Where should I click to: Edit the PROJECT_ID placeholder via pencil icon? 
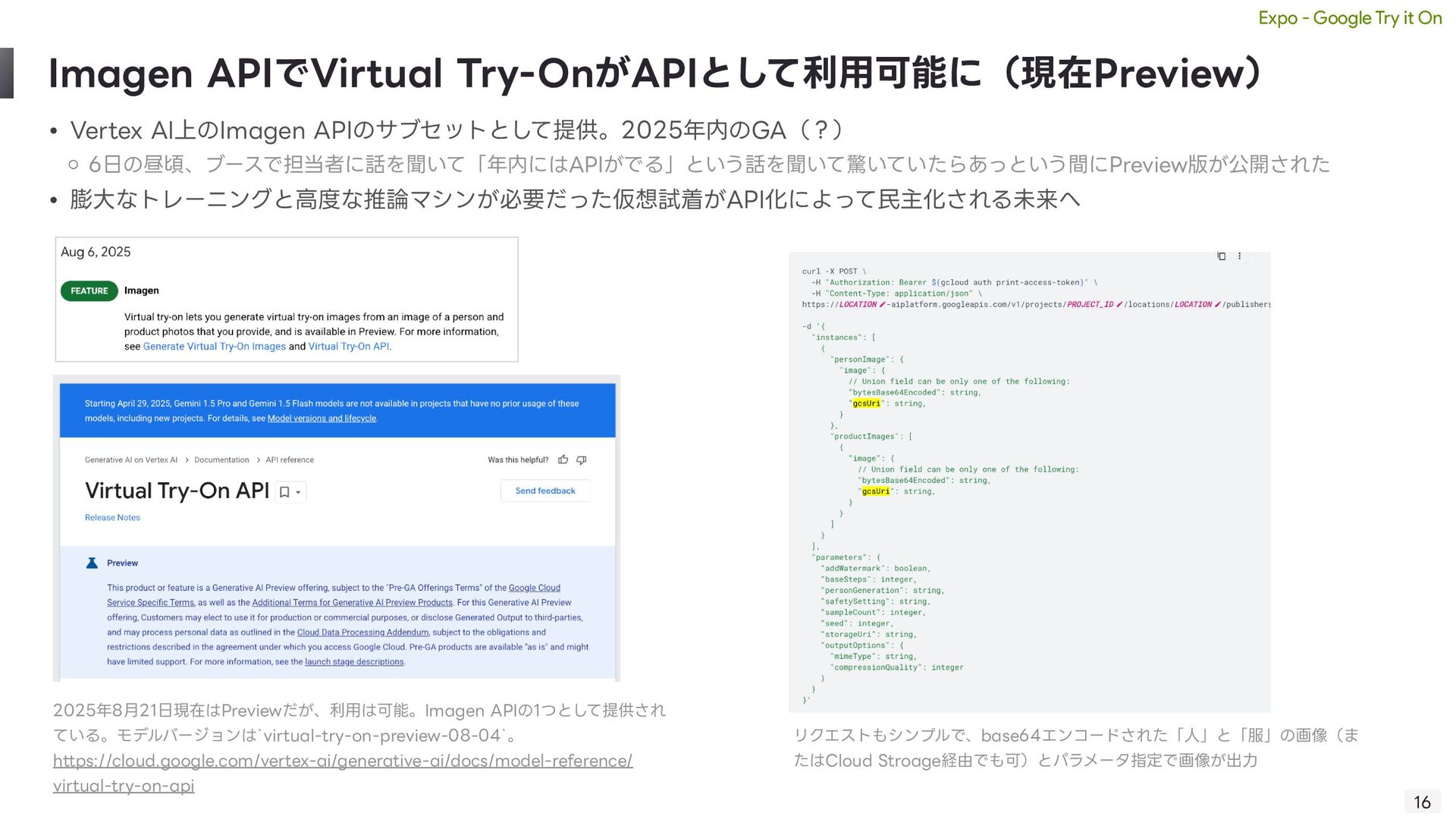point(1119,304)
